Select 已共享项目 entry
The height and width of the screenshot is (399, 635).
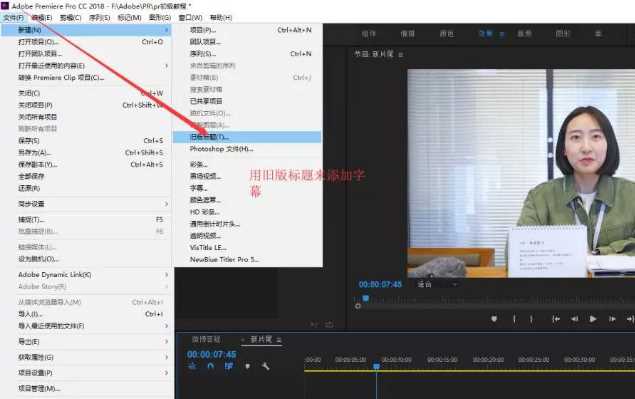(248, 101)
